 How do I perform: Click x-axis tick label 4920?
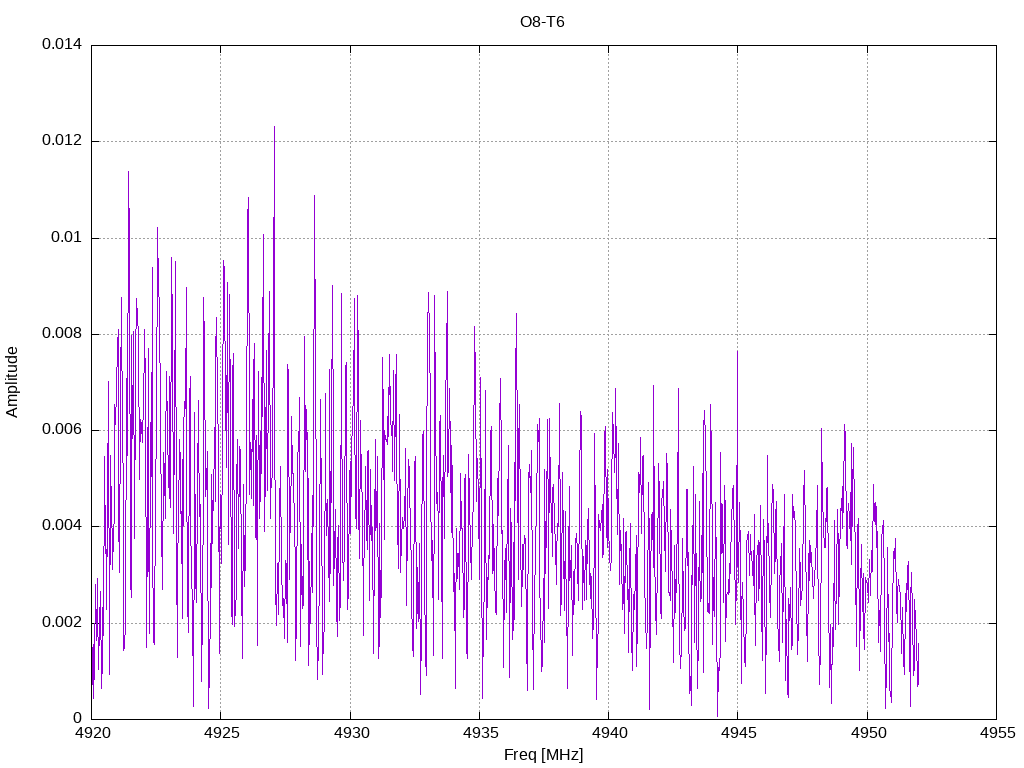[92, 733]
